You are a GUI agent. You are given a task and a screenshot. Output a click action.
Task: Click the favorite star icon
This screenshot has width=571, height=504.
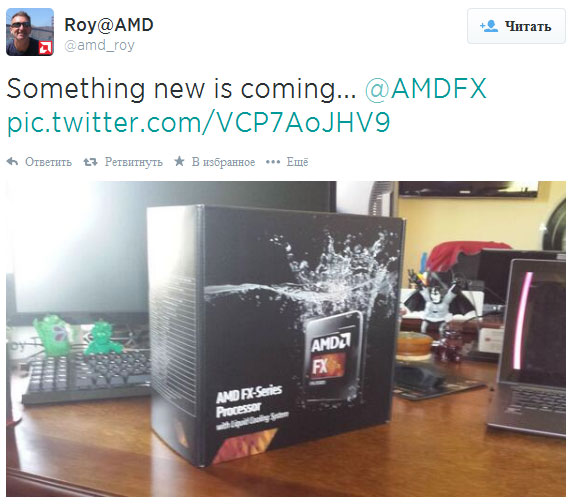(179, 161)
